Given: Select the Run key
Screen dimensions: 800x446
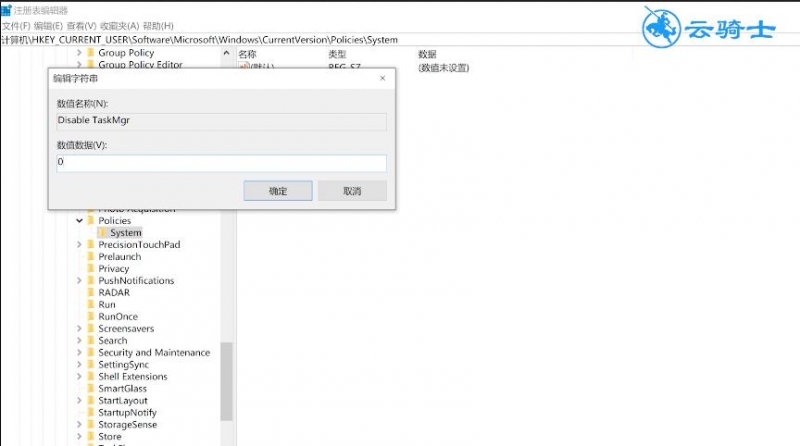Looking at the screenshot, I should pyautogui.click(x=107, y=305).
